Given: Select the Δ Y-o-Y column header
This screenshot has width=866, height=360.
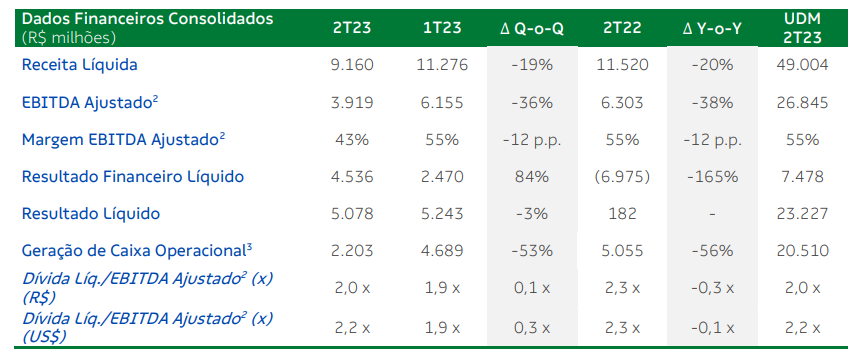Looking at the screenshot, I should 712,29.
